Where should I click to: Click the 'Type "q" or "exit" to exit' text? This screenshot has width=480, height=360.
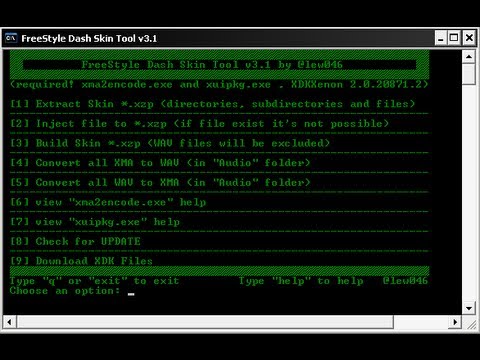click(x=94, y=281)
